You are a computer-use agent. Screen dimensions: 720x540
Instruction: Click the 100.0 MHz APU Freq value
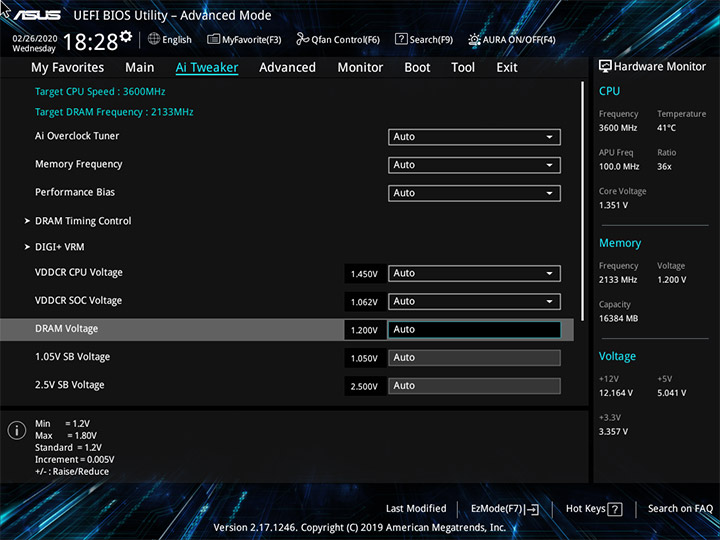coord(619,167)
